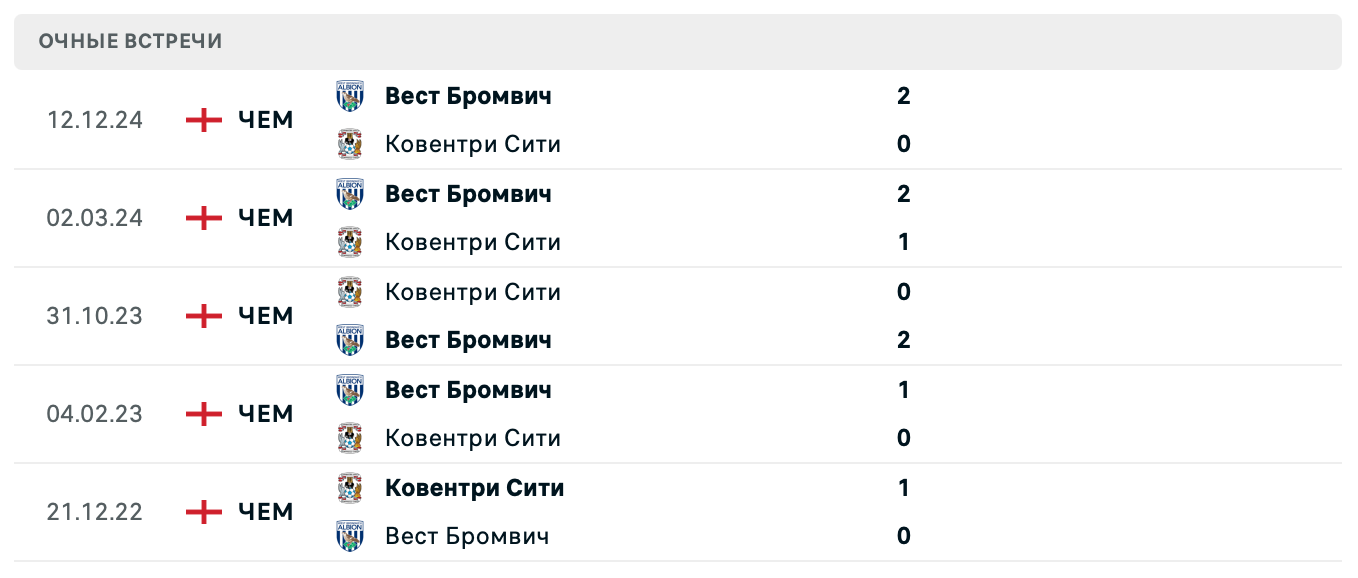
Task: Open the ЧЕМ competition label in the first row
Action: (x=264, y=119)
